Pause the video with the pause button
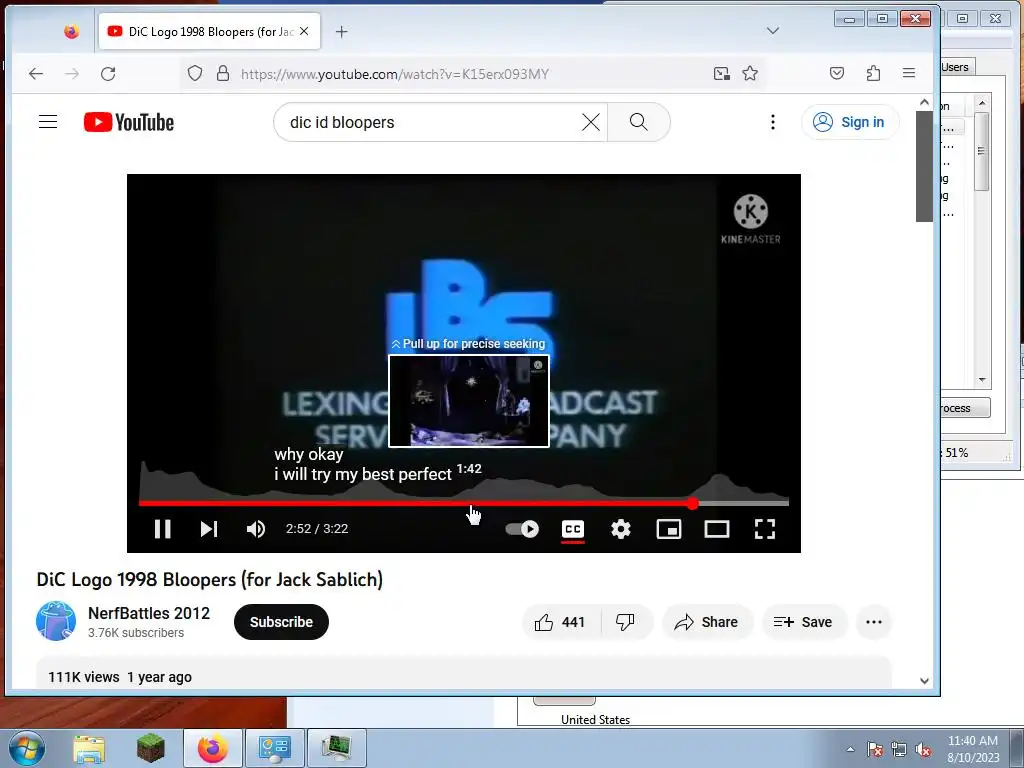Screen dimensions: 1024x768 163,528
